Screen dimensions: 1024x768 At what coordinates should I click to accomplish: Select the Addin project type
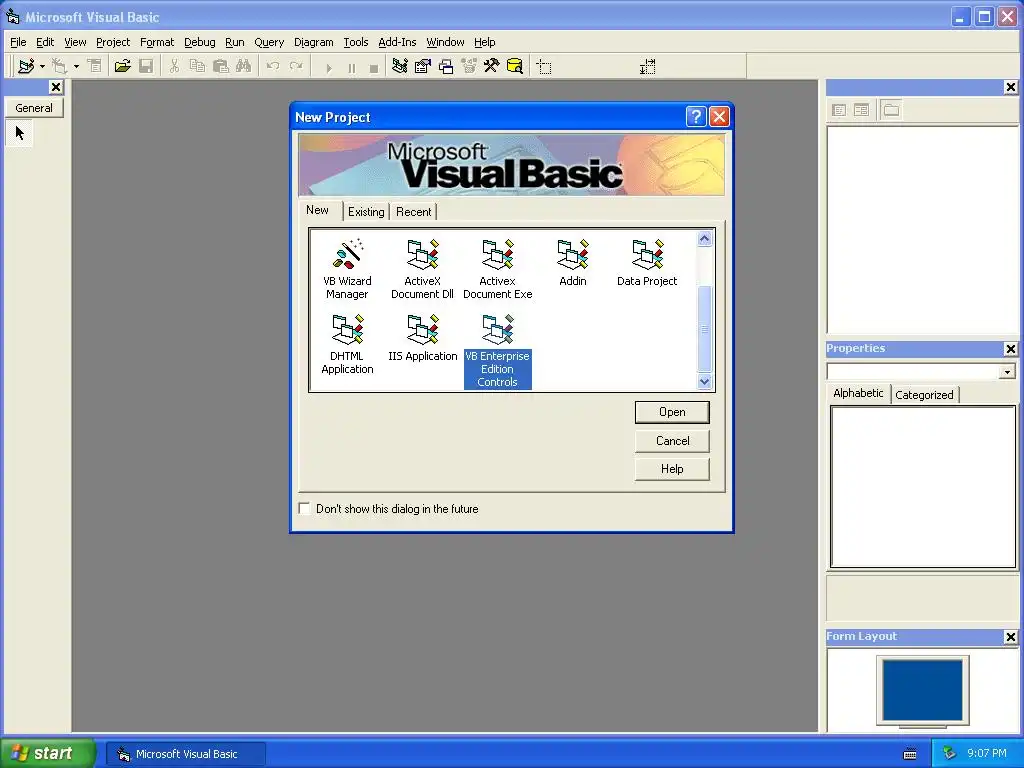573,263
